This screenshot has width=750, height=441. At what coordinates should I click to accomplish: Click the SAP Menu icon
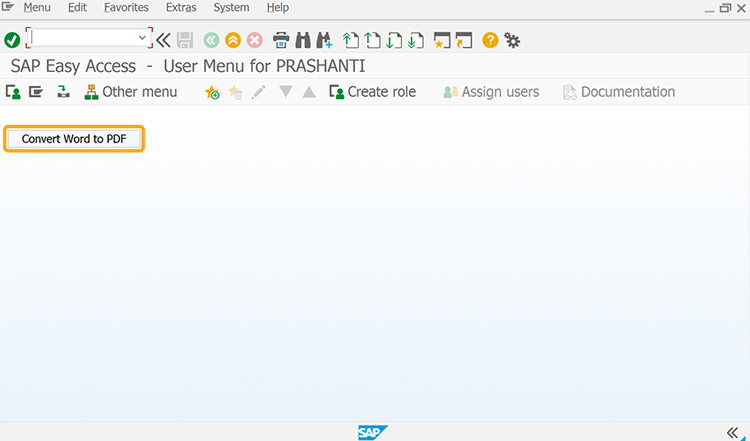[x=36, y=91]
